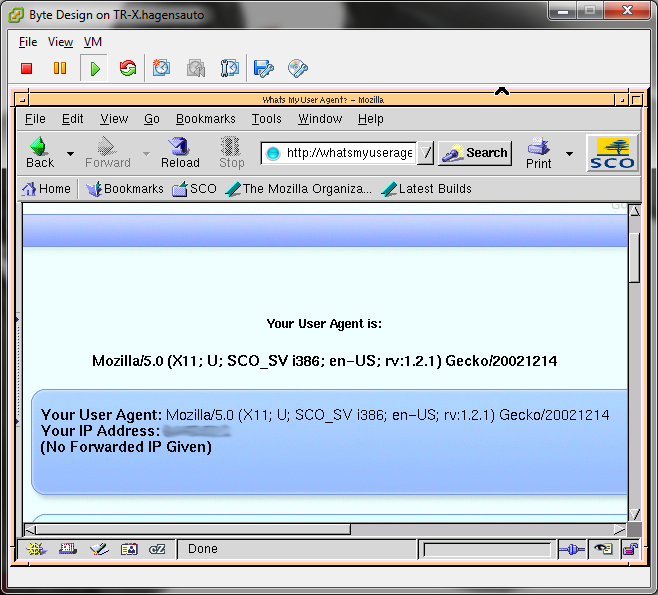This screenshot has width=658, height=595.
Task: Toggle the online/offline plug icon
Action: pos(571,549)
